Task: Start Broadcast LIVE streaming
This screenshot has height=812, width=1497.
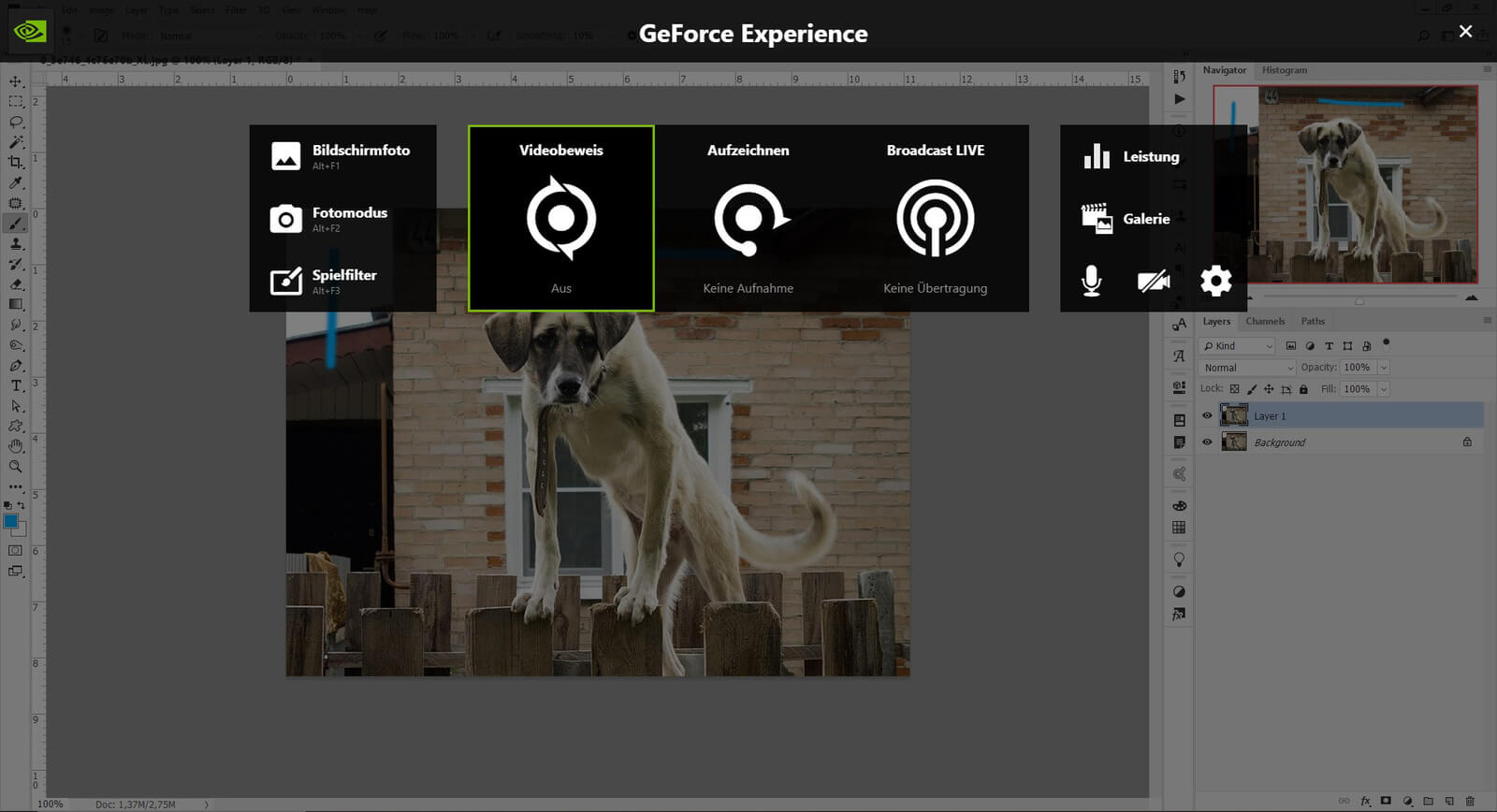Action: (x=935, y=219)
